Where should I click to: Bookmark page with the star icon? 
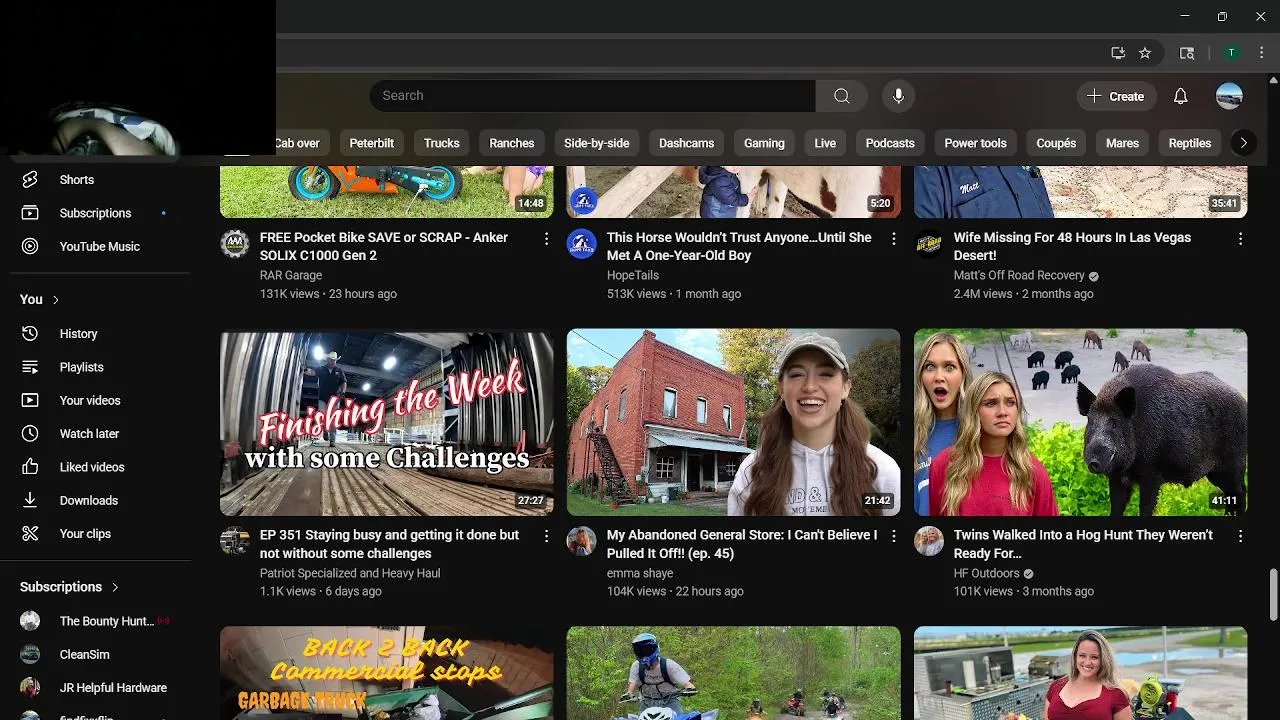[1145, 53]
